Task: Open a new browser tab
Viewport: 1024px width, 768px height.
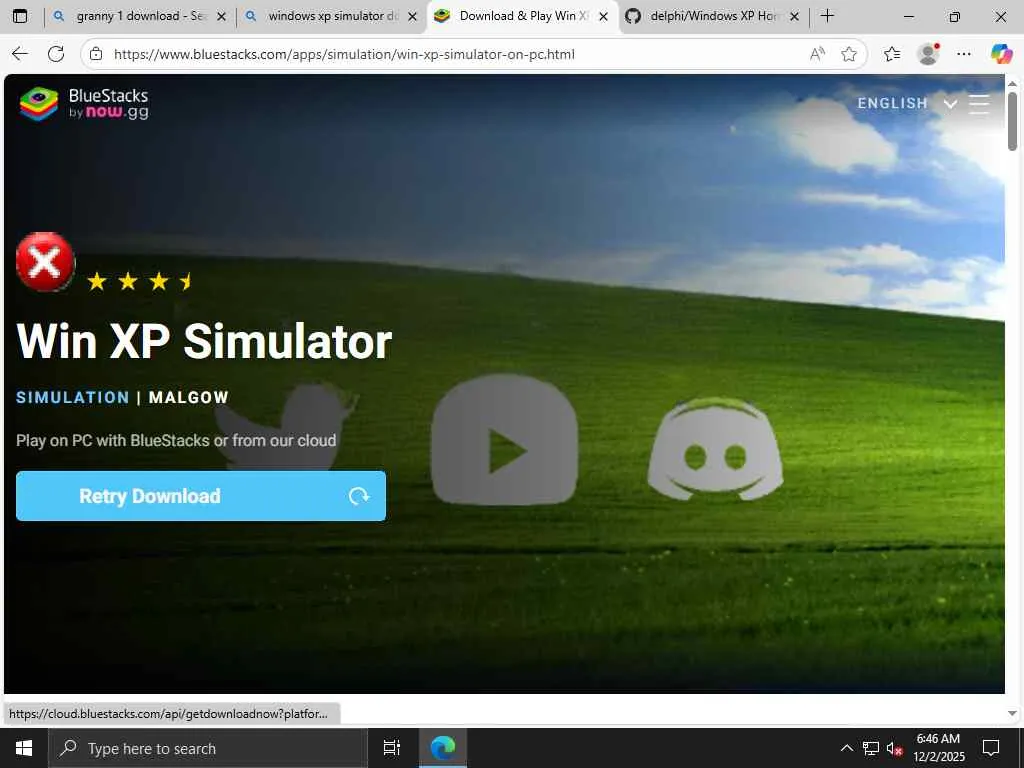Action: 827,16
